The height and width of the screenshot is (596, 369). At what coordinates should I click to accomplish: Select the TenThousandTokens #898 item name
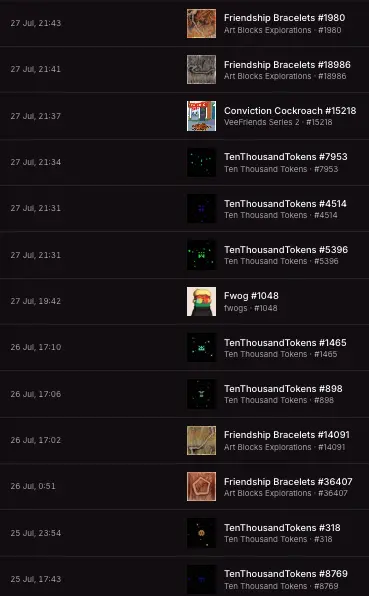point(283,388)
